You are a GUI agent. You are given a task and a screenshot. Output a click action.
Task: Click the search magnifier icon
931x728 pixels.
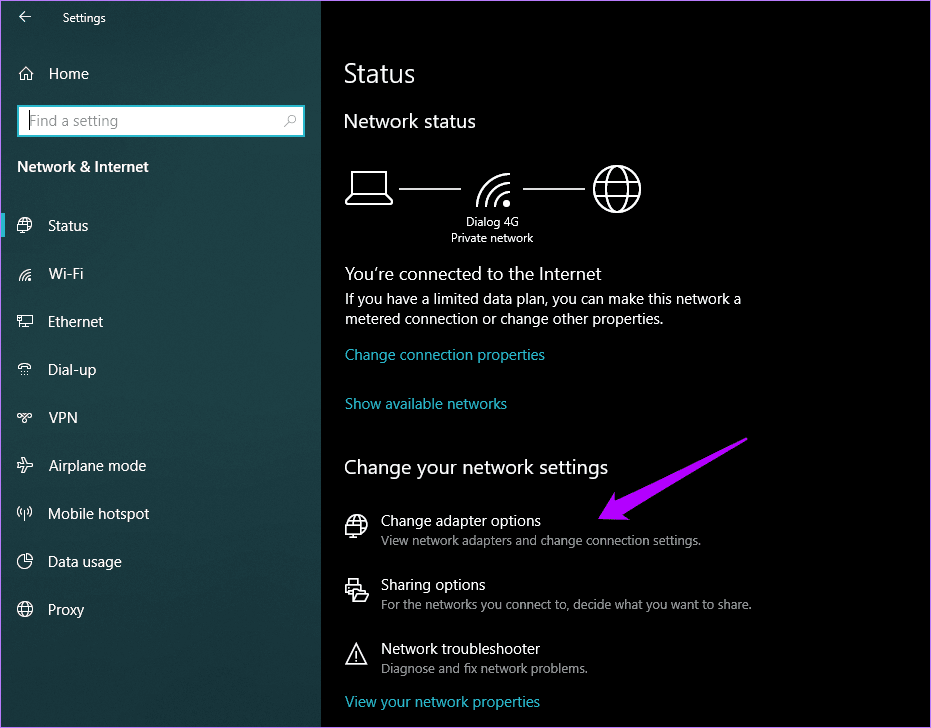pyautogui.click(x=290, y=121)
